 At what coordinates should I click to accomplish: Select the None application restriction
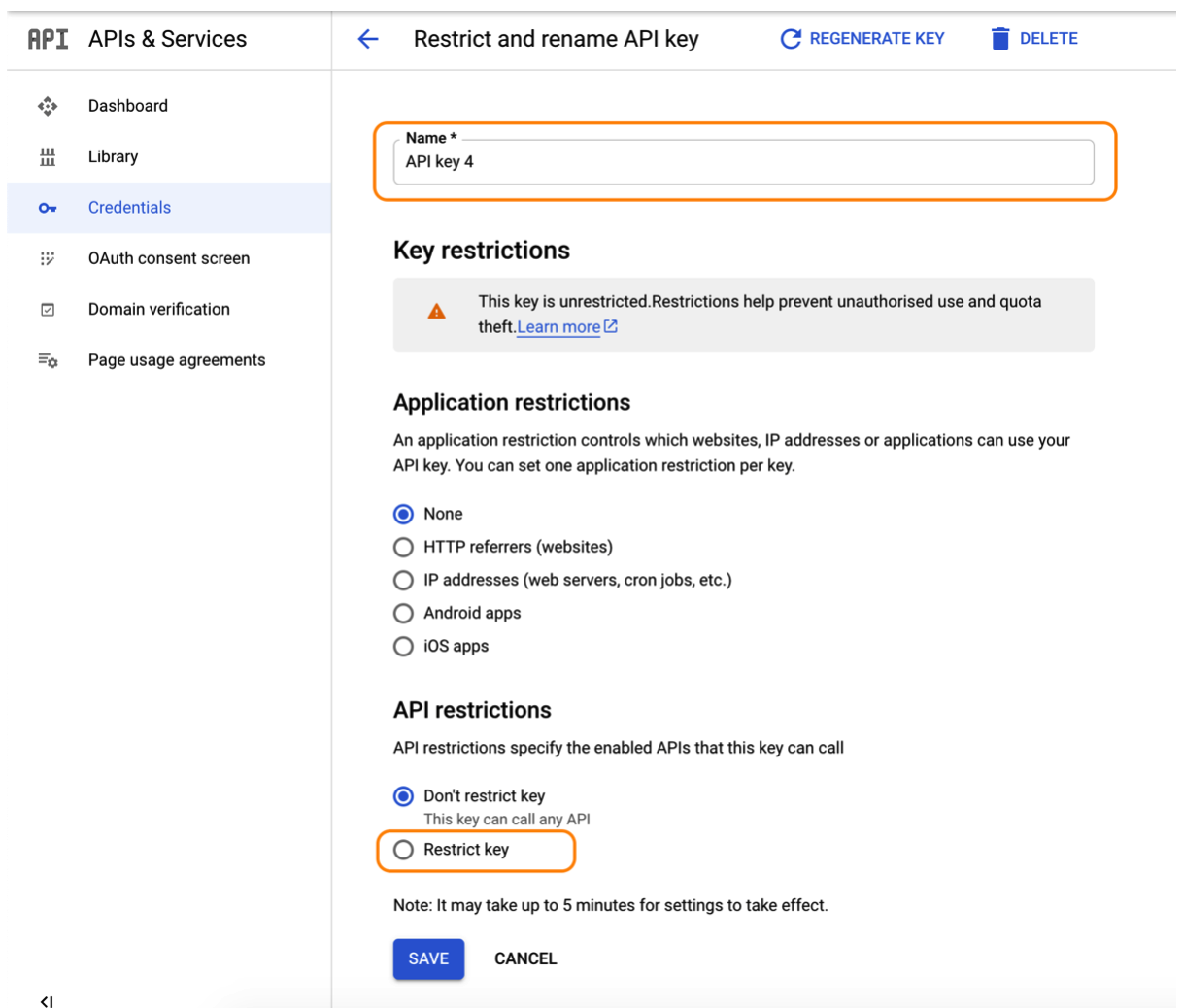(403, 514)
